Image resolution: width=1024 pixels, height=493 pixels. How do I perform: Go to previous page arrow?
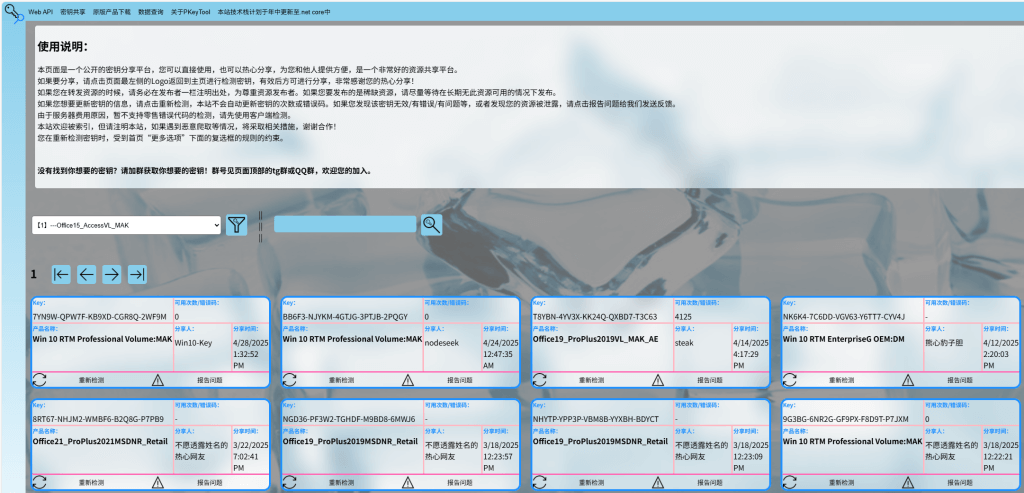pos(87,274)
